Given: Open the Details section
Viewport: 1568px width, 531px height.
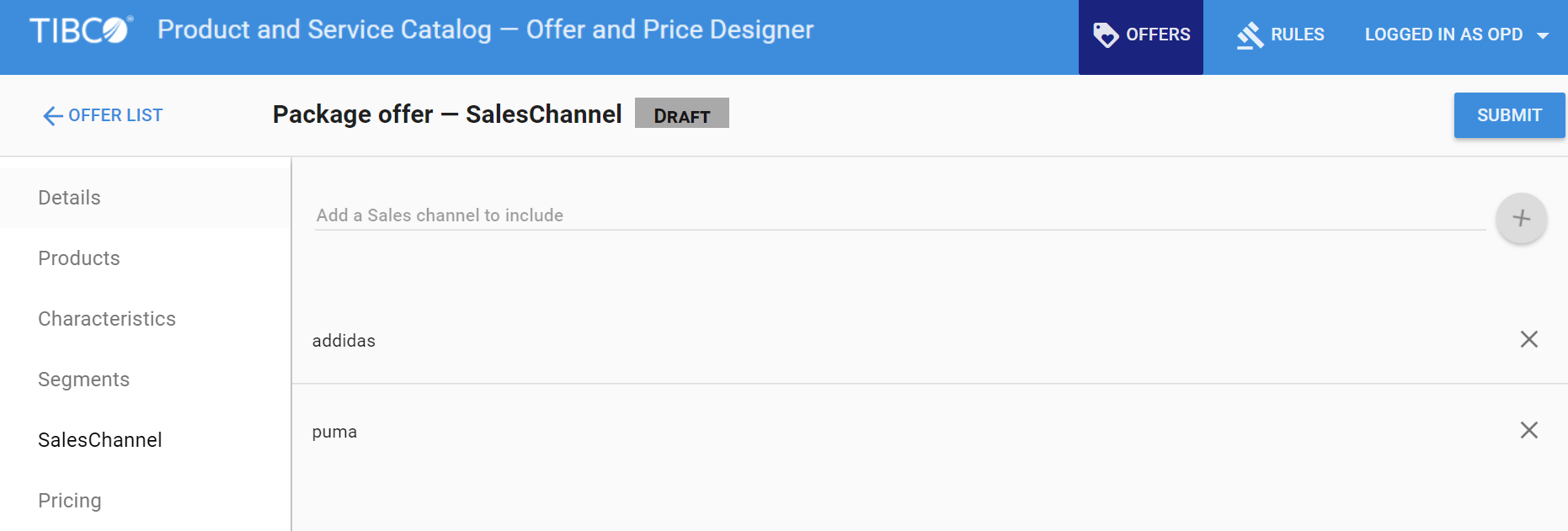Looking at the screenshot, I should click(69, 198).
